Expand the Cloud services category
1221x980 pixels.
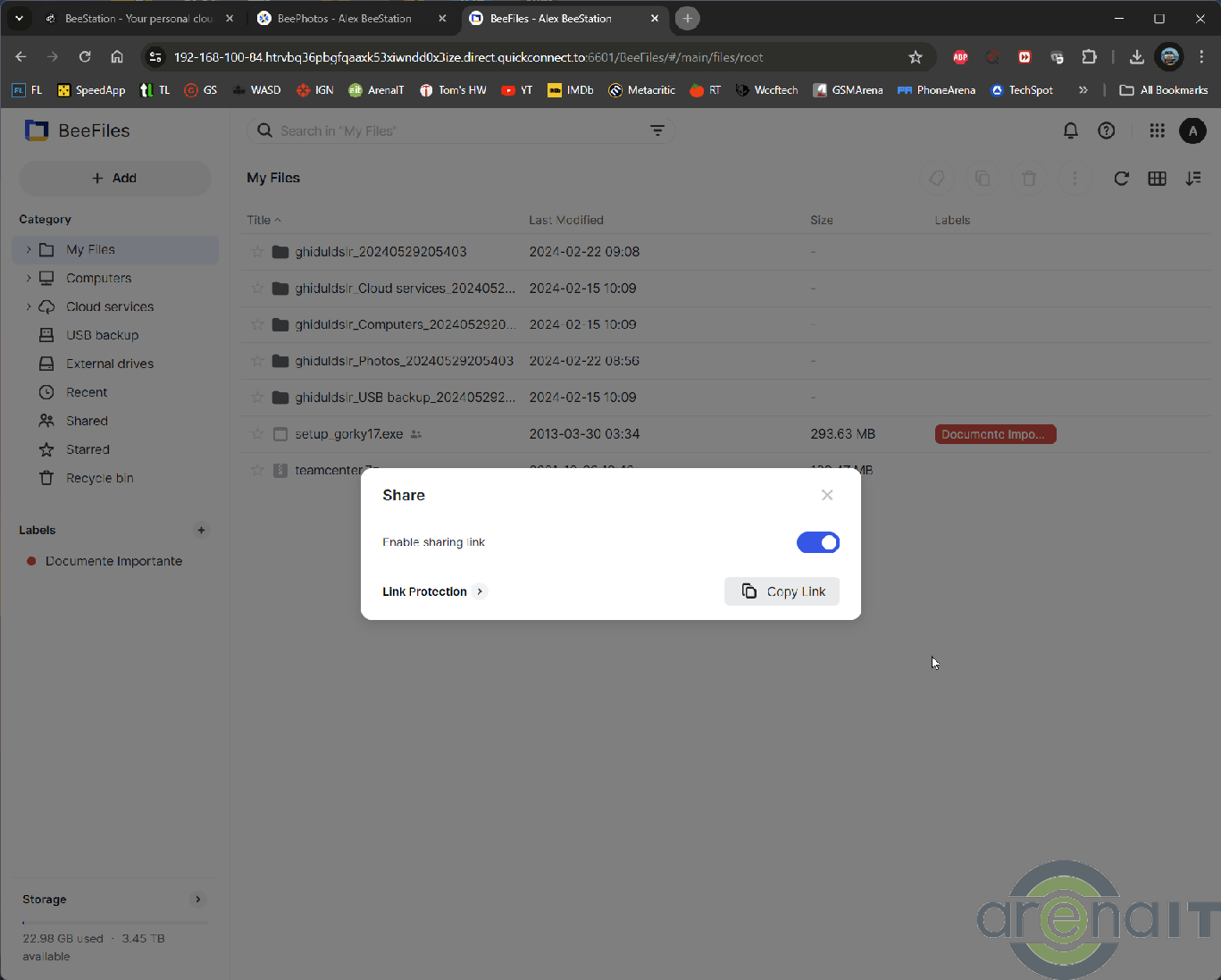click(29, 307)
